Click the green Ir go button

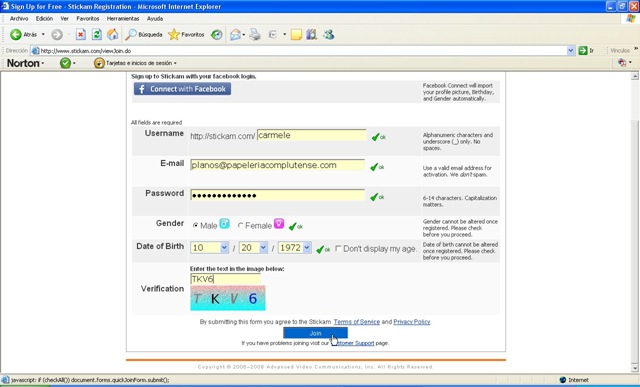586,51
